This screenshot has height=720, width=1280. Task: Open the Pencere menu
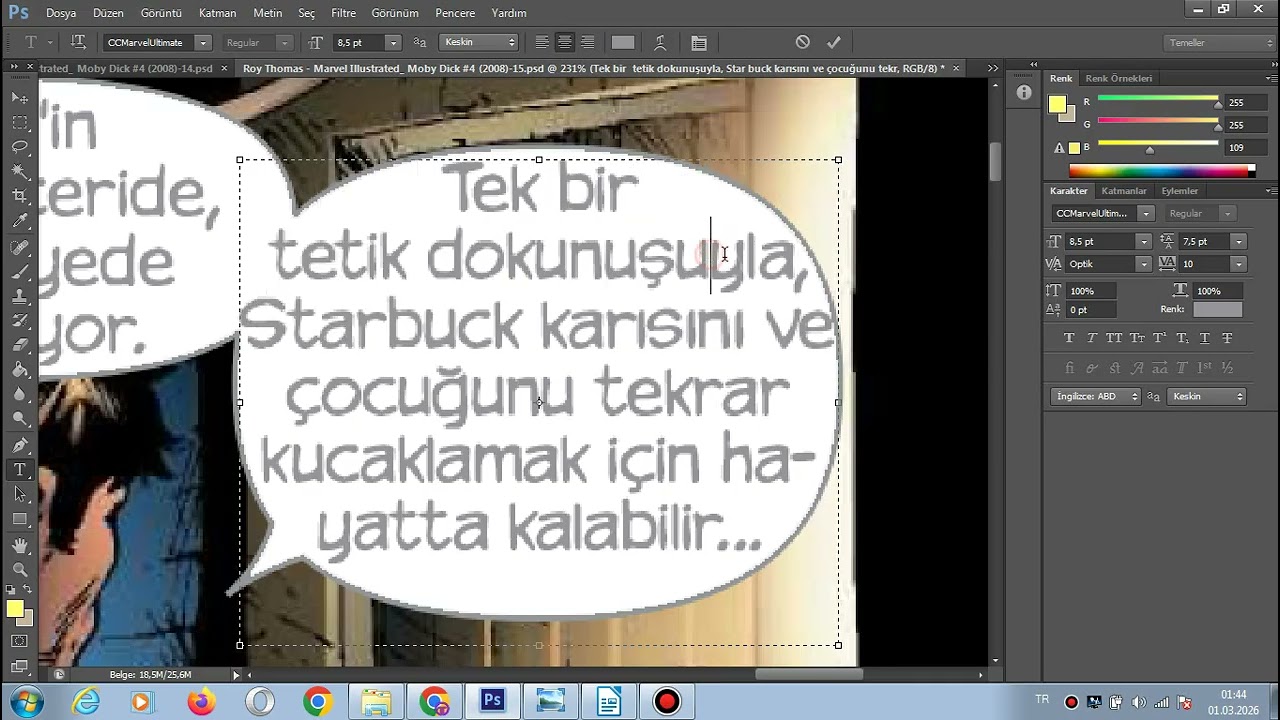(455, 13)
